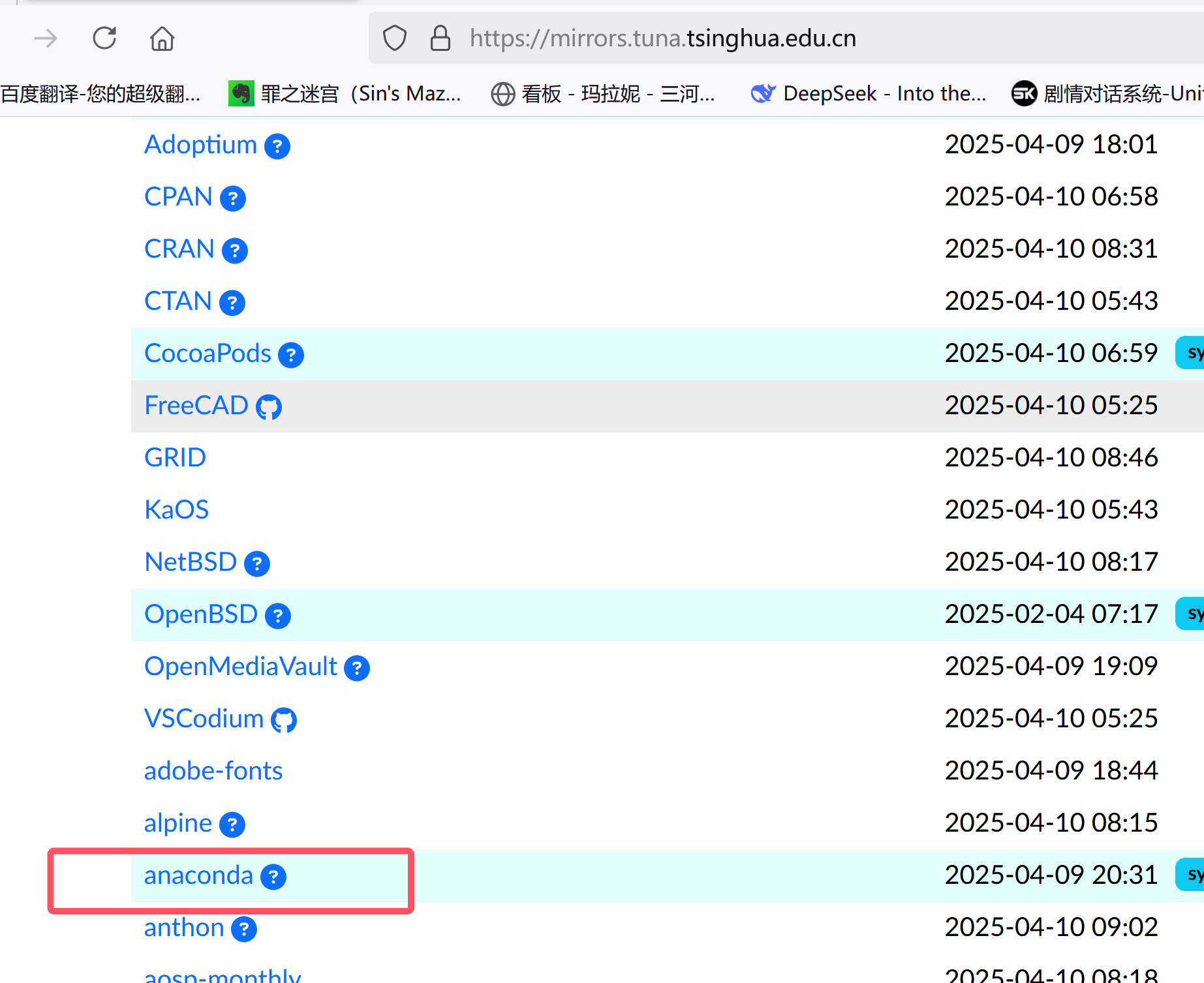The width and height of the screenshot is (1204, 983).
Task: Open help icon next to CocoaPods
Action: tap(291, 355)
